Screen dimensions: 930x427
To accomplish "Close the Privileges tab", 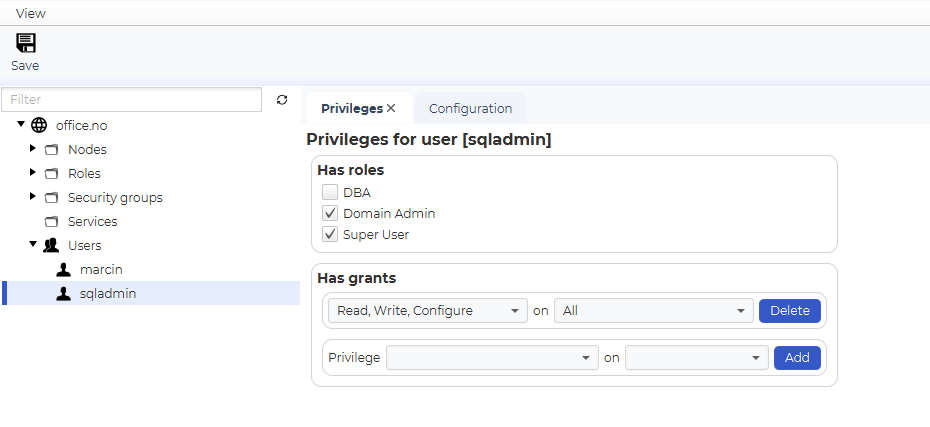I will (x=391, y=109).
